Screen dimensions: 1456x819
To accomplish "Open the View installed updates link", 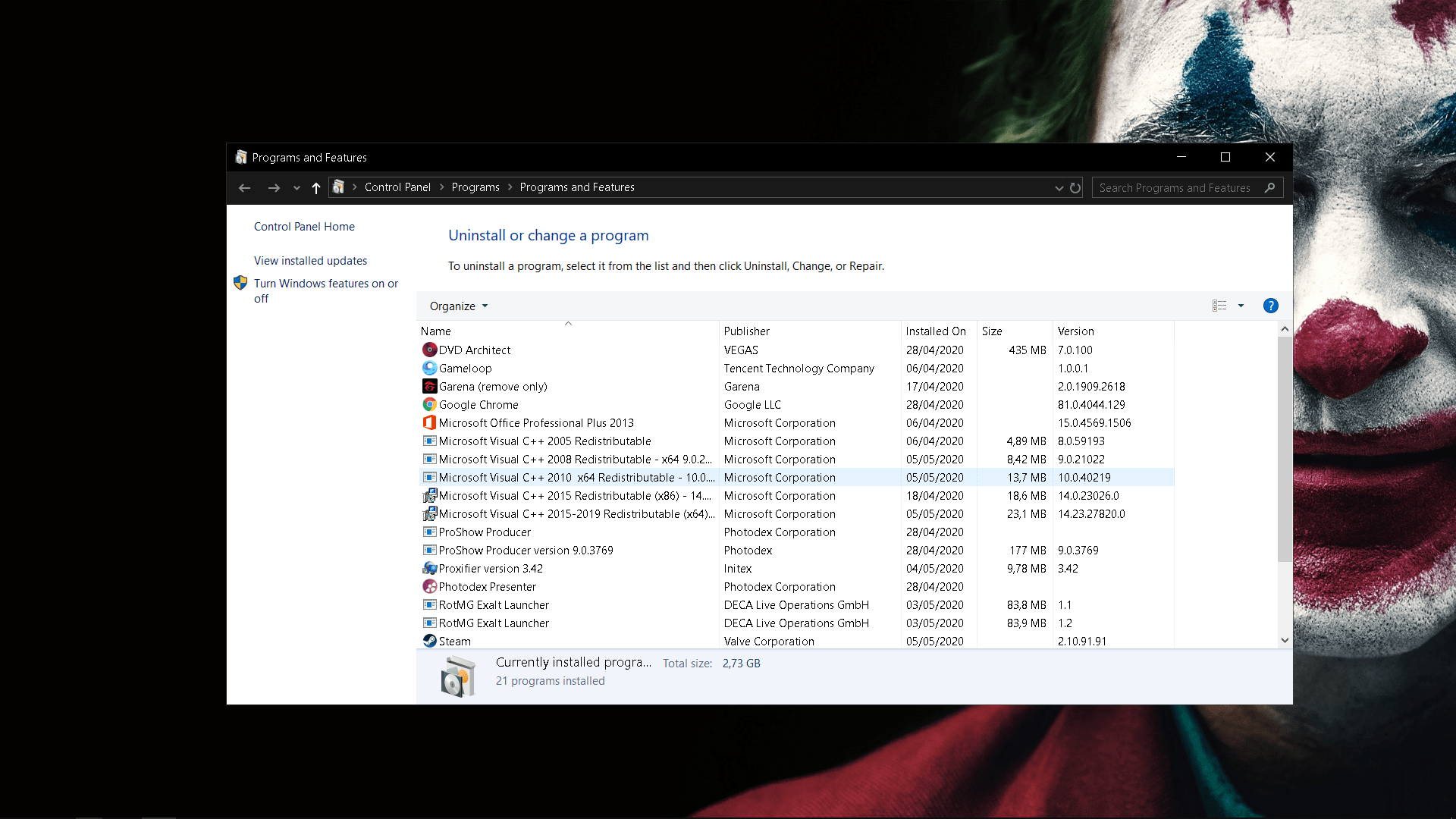I will tap(310, 261).
